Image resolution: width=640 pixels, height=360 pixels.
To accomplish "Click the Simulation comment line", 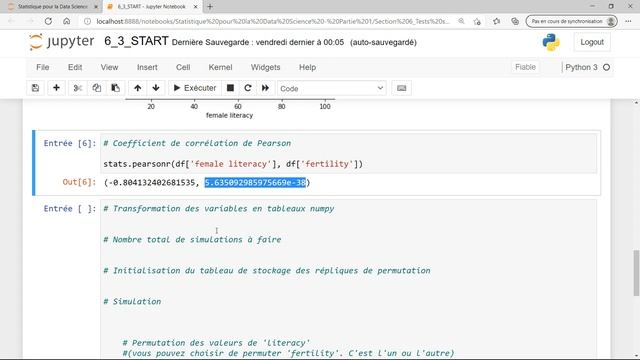I will click(132, 302).
